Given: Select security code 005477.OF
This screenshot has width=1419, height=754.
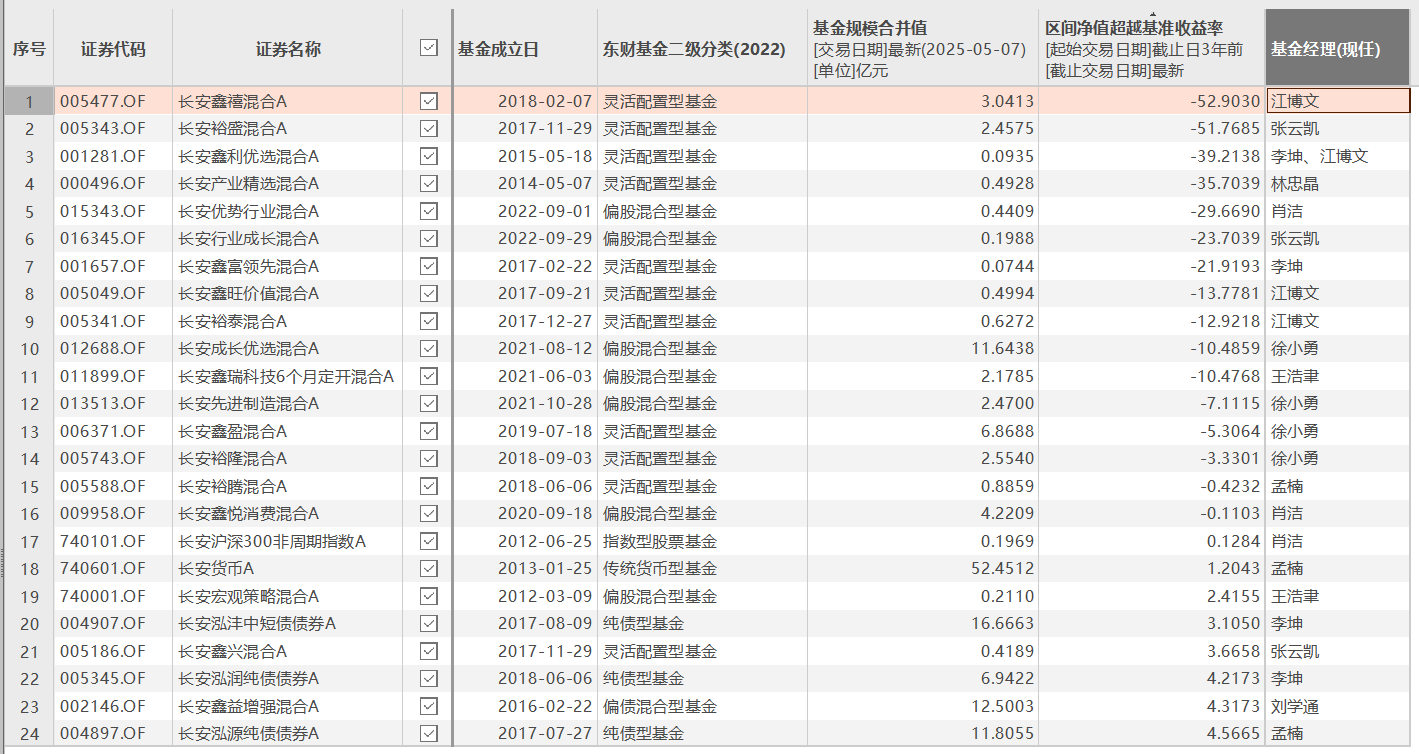Looking at the screenshot, I should (x=103, y=101).
